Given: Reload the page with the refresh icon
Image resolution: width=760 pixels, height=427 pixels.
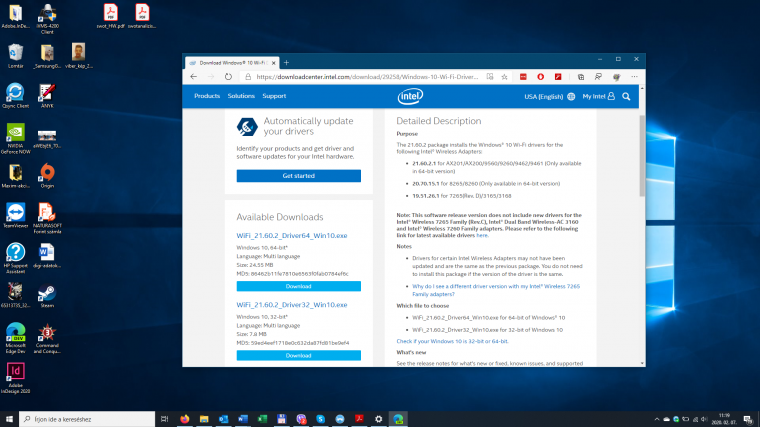Looking at the screenshot, I should (228, 77).
